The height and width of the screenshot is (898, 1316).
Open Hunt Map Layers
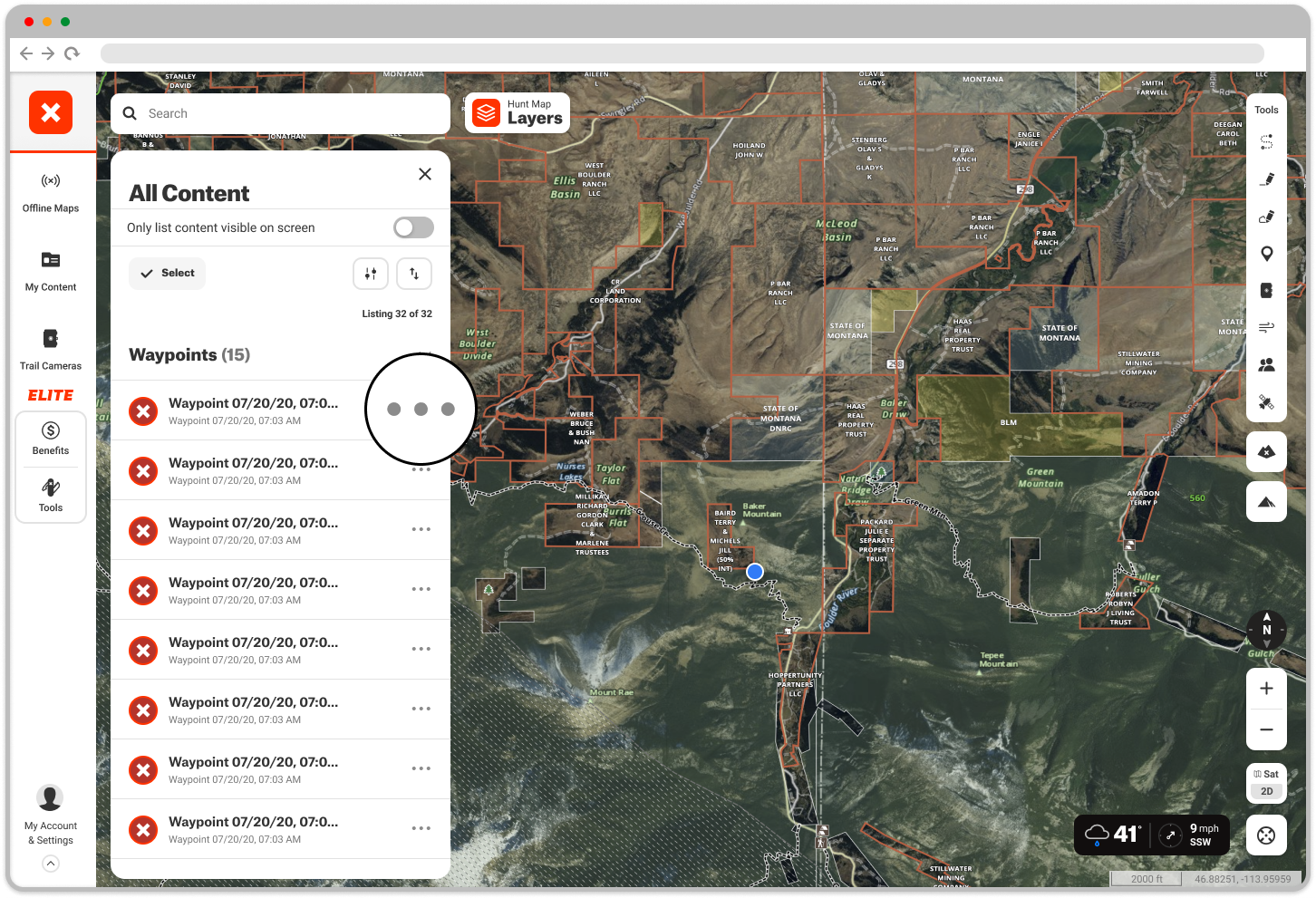518,112
